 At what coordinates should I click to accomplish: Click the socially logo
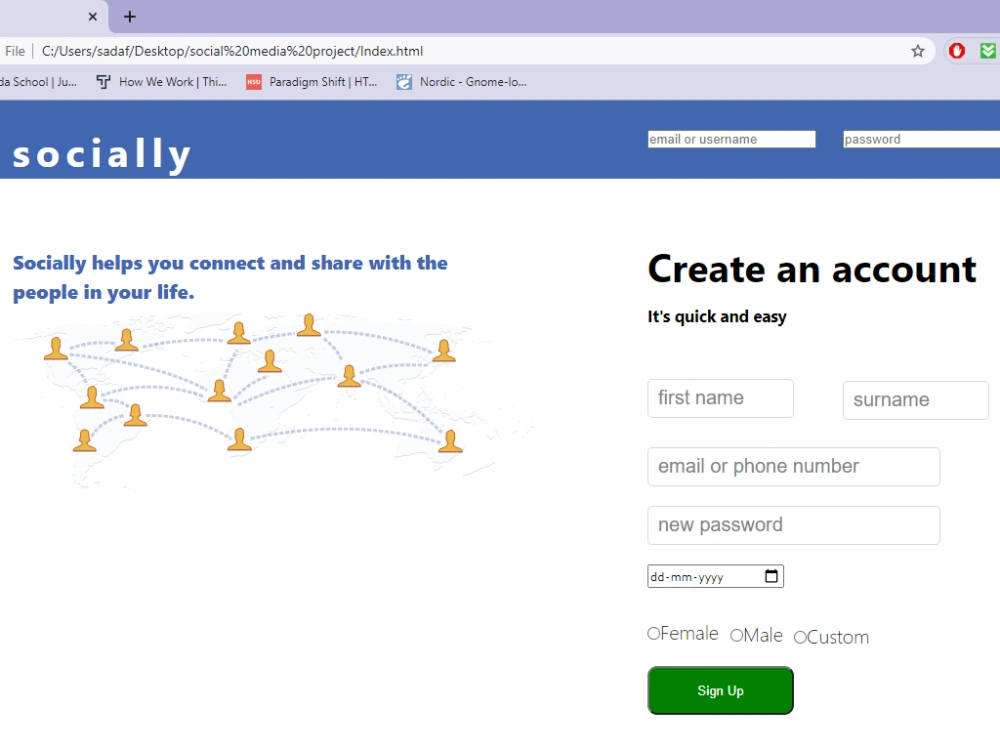[x=102, y=154]
